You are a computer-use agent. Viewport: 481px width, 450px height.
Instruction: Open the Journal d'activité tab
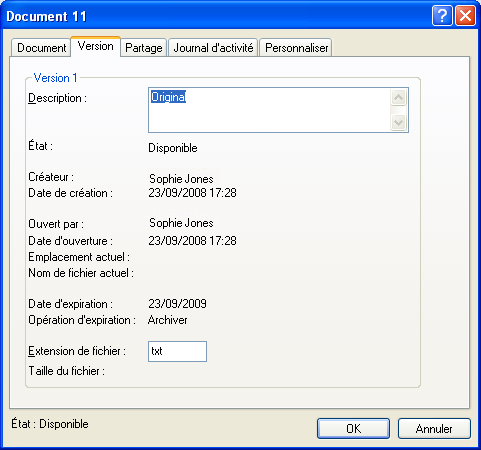213,48
